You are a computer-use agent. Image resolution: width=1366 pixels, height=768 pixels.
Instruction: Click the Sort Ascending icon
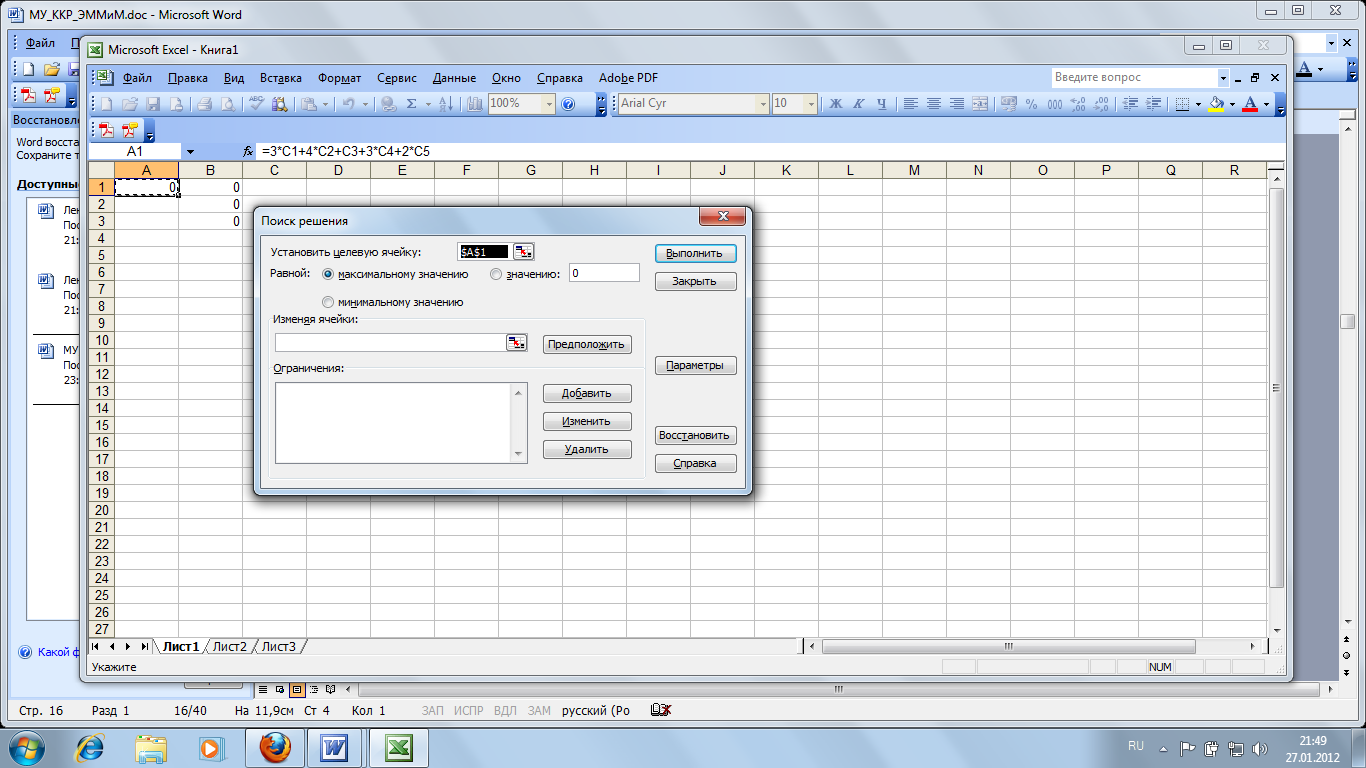pyautogui.click(x=446, y=103)
